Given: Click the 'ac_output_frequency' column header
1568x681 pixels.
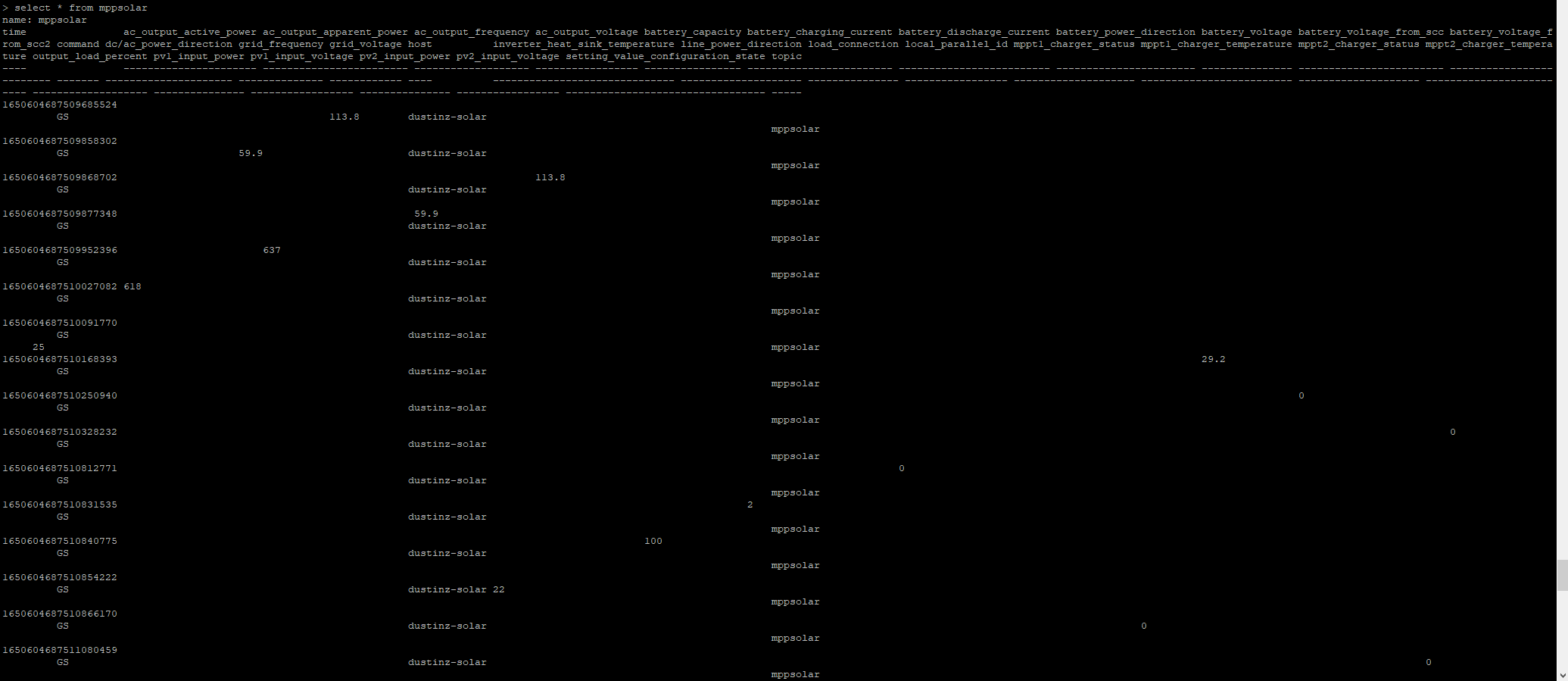Looking at the screenshot, I should [x=472, y=32].
